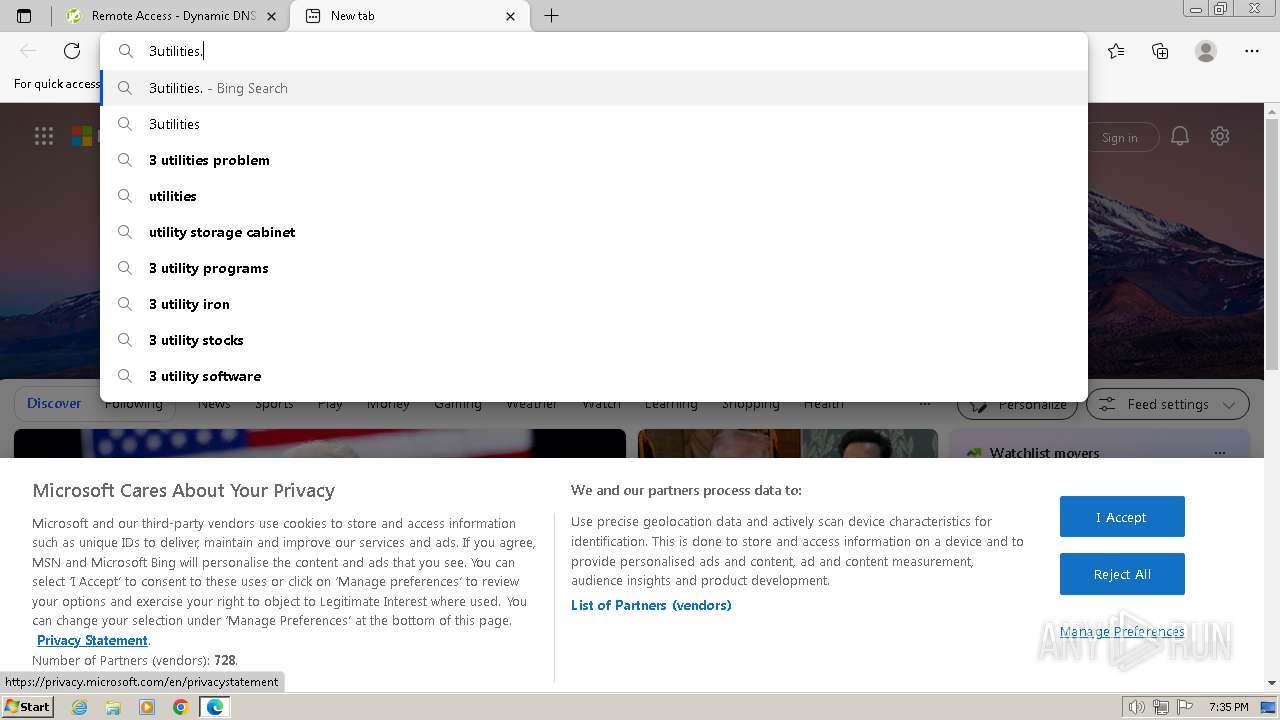
Task: Open the Windows Start button
Action: [x=27, y=706]
